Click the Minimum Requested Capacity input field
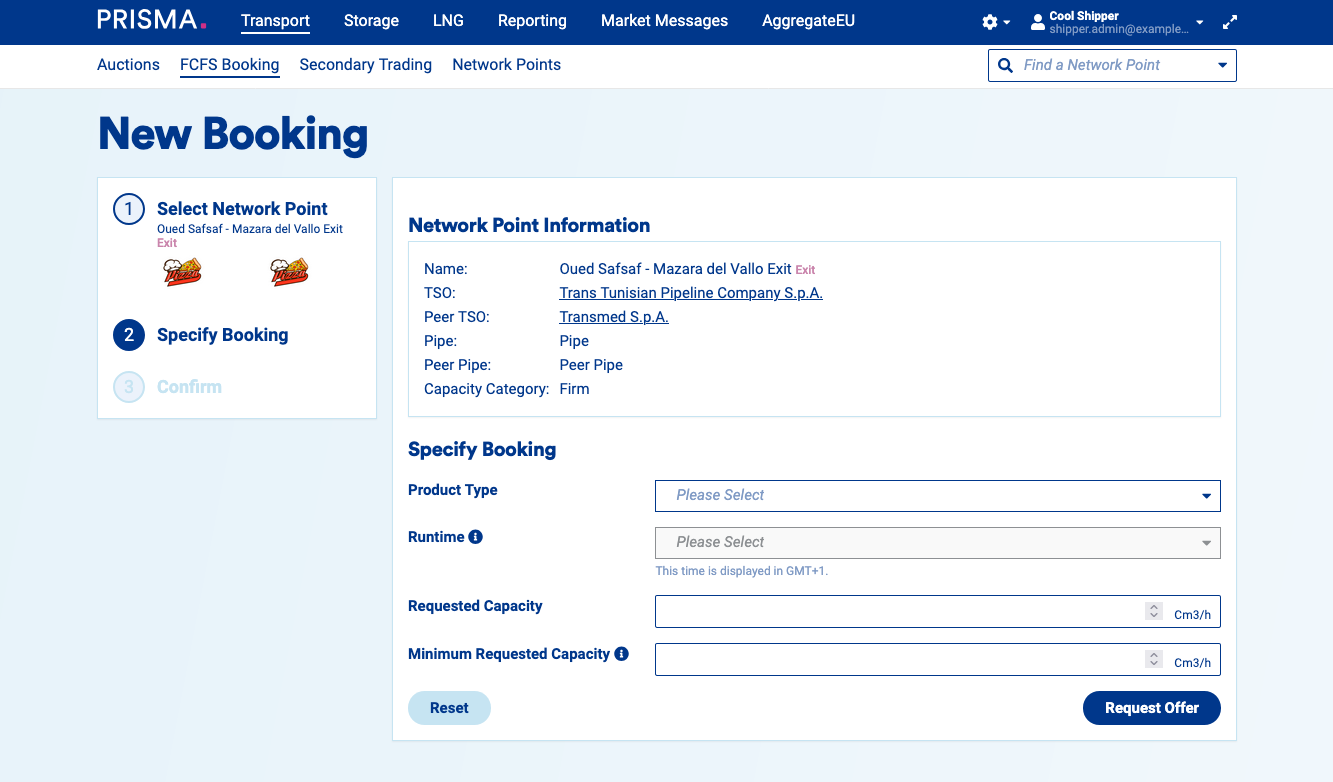This screenshot has width=1333, height=782. pyautogui.click(x=938, y=660)
